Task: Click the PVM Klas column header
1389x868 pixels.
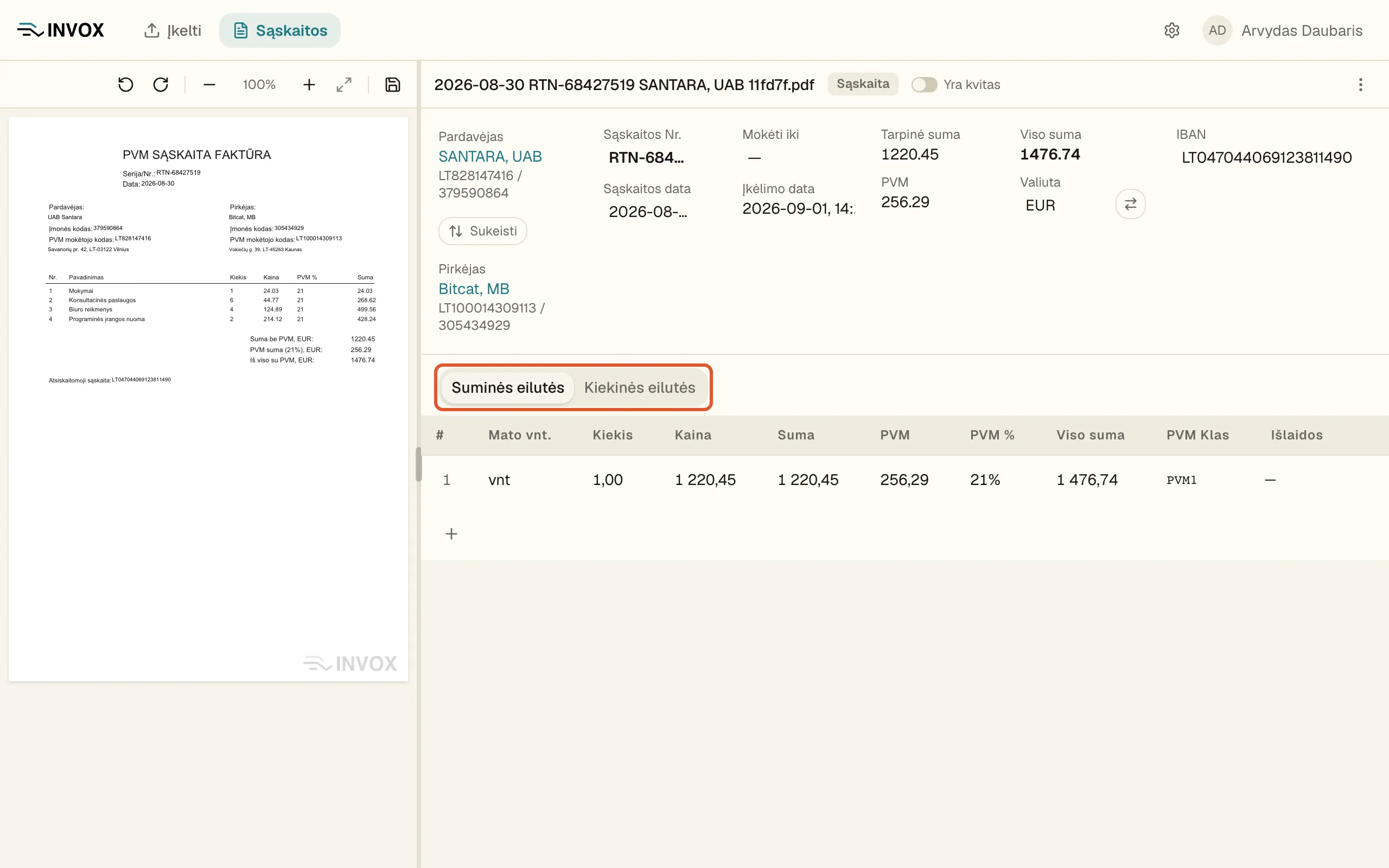Action: click(1197, 435)
